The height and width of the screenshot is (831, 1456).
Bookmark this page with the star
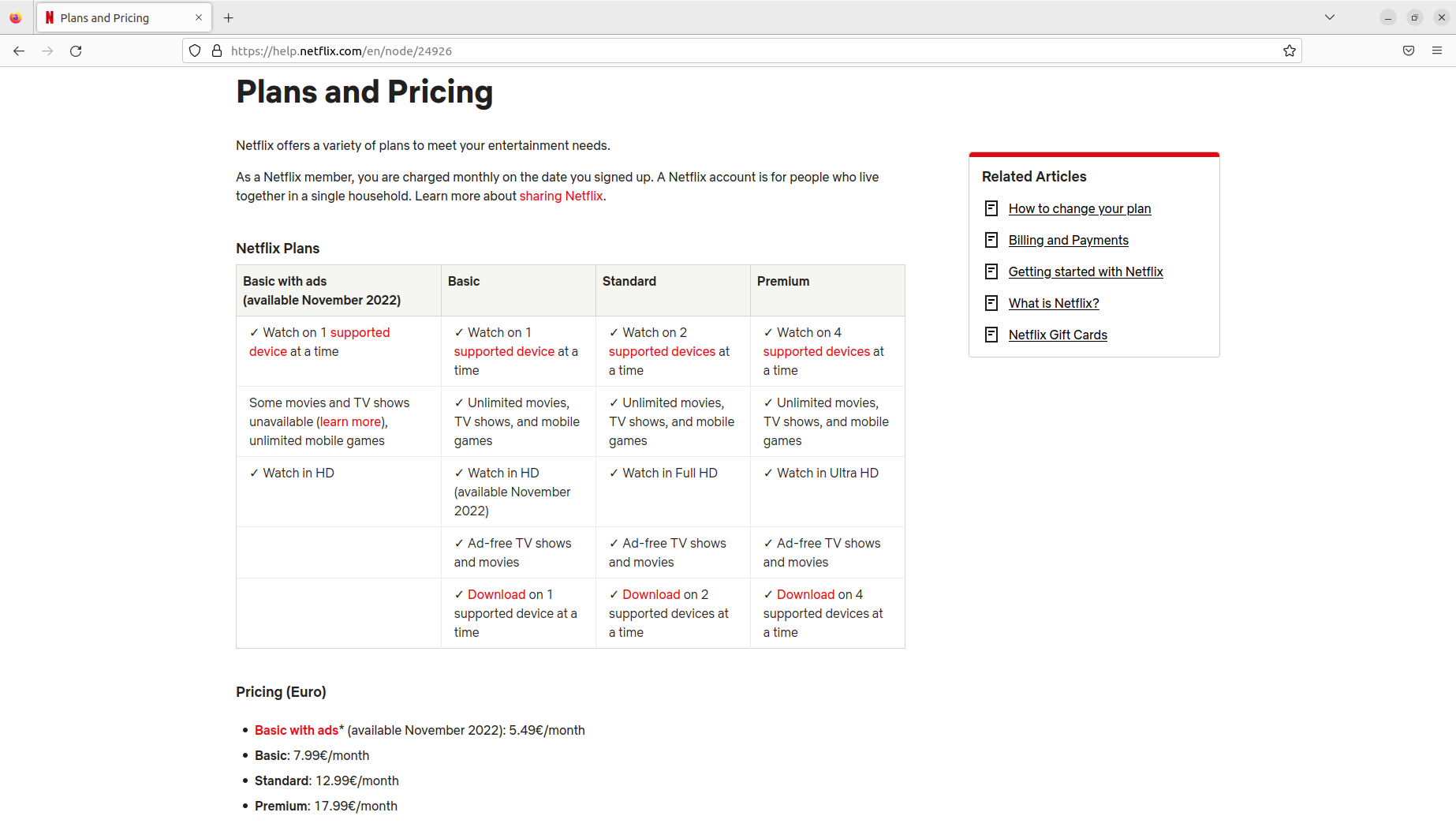coord(1290,51)
